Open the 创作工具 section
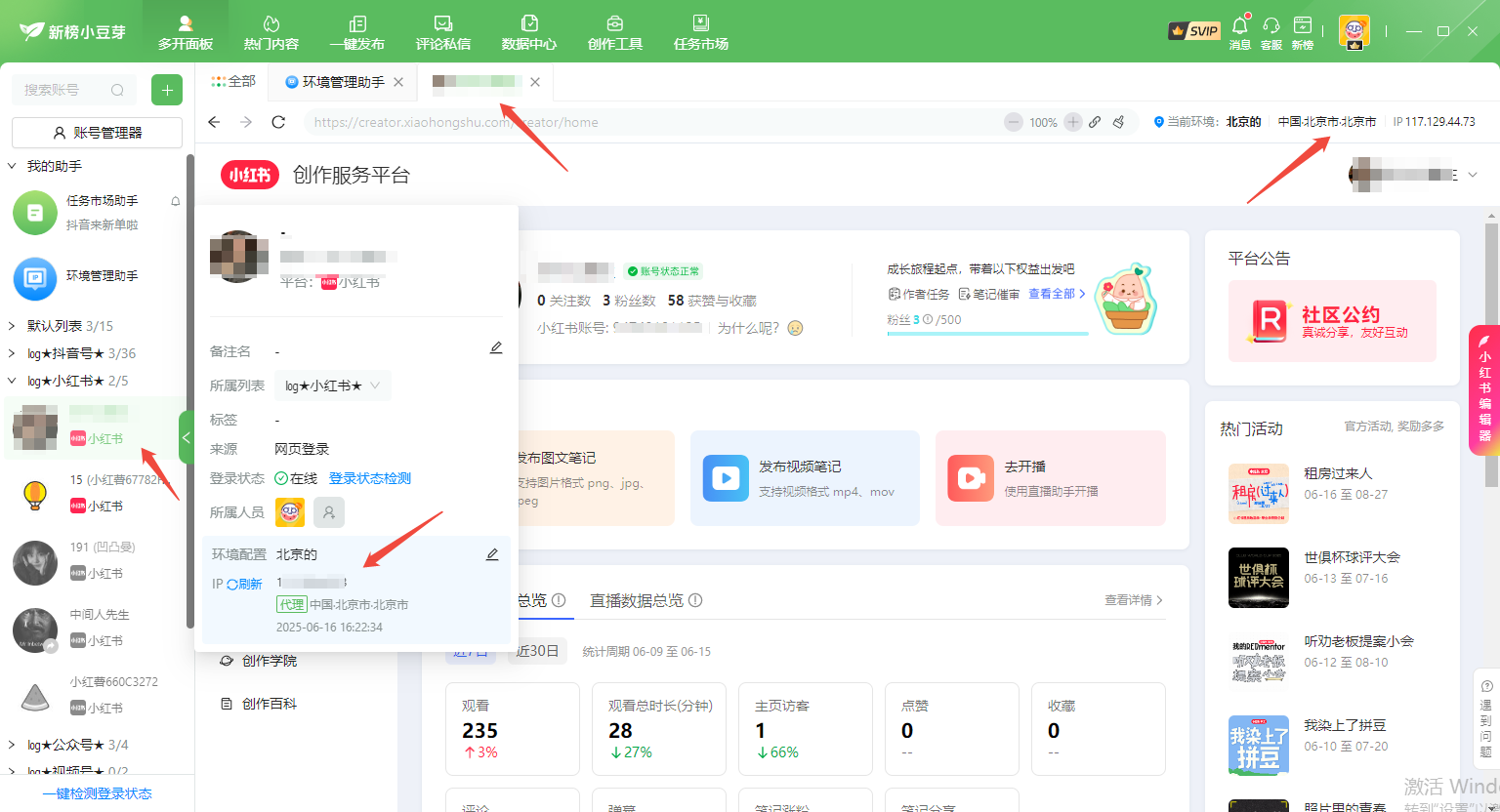Screen dimensions: 1500x812 pos(615,32)
